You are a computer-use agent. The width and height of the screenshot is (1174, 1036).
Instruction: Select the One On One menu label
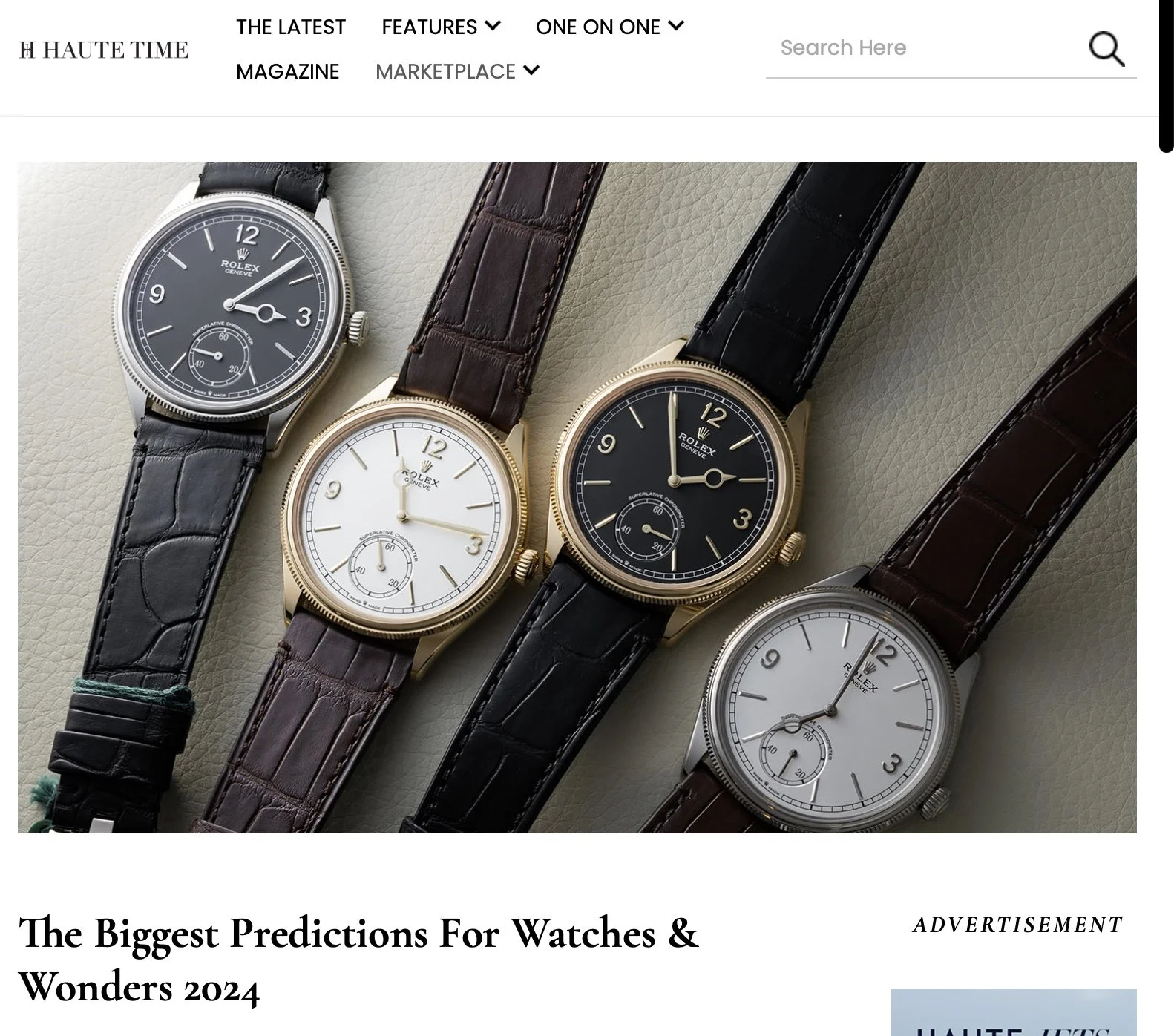597,27
